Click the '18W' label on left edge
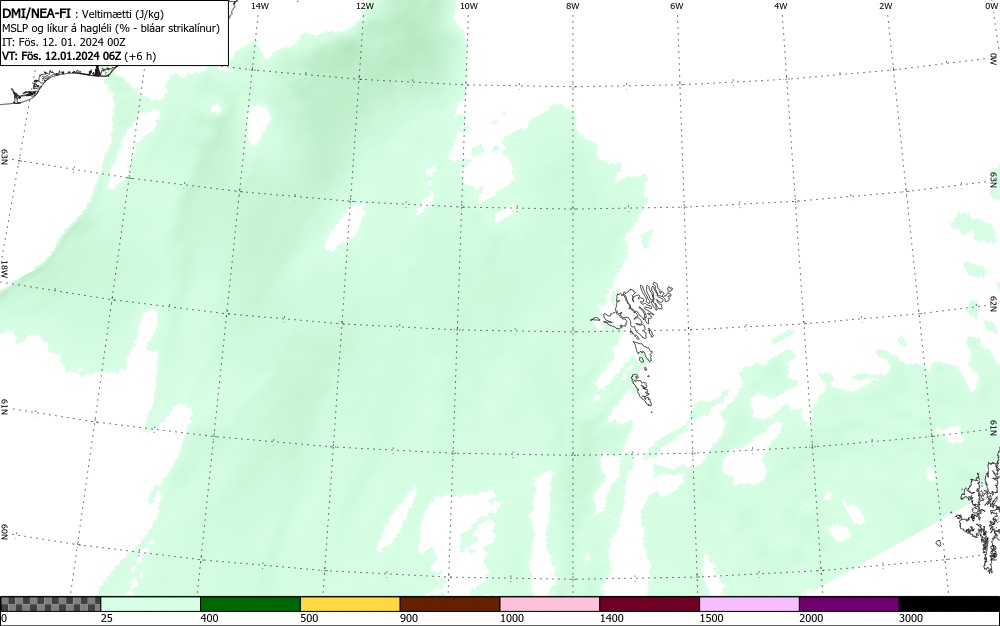This screenshot has width=1000, height=626. pyautogui.click(x=4, y=268)
